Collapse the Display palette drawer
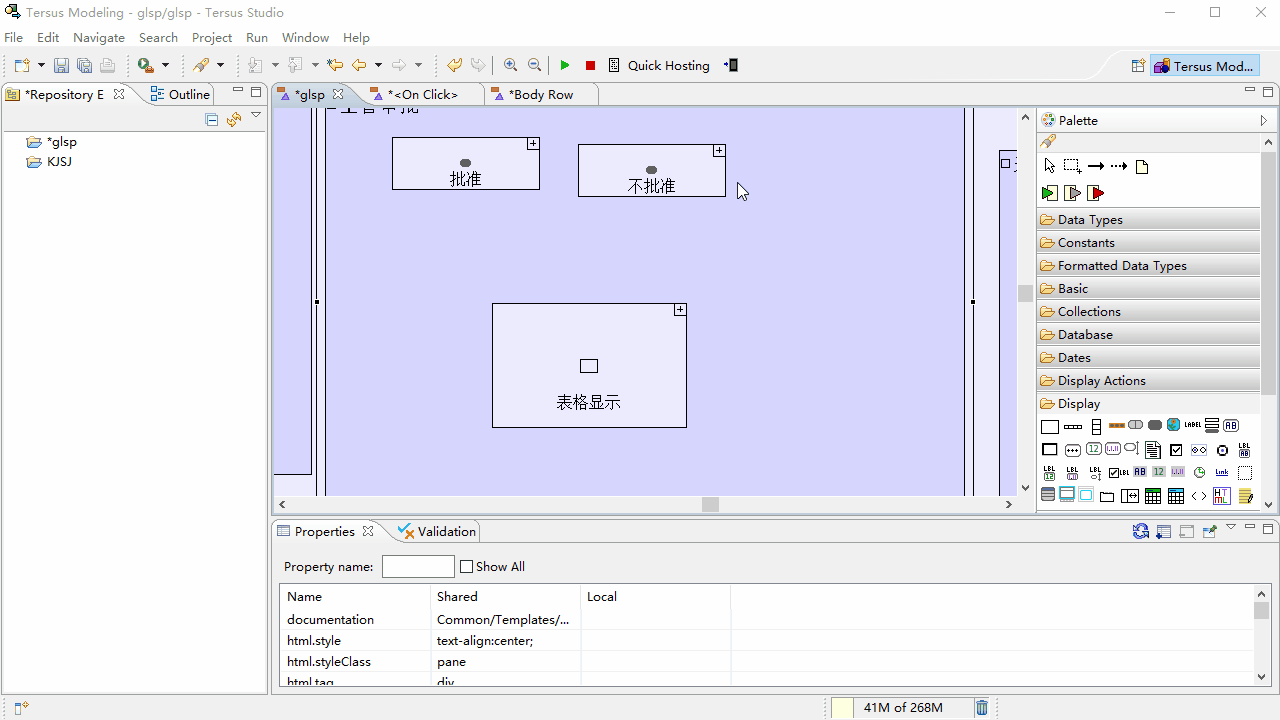1280x720 pixels. click(1149, 403)
